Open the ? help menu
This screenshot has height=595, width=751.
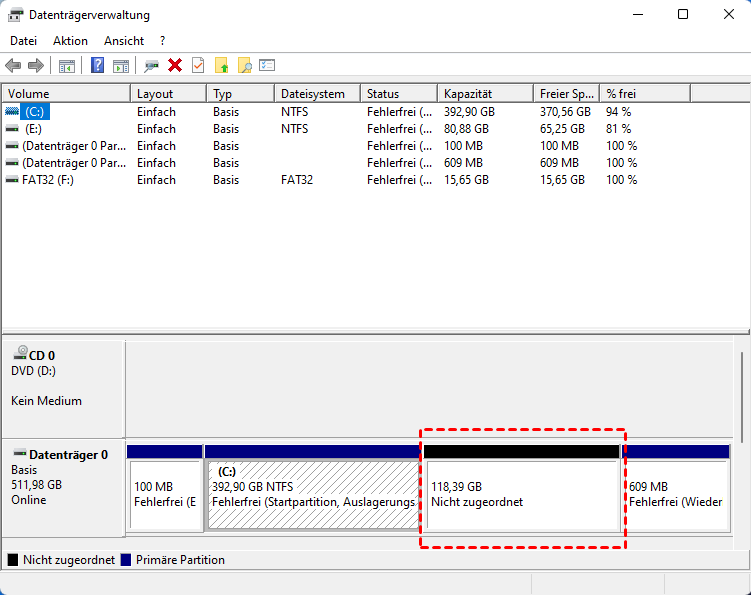pyautogui.click(x=162, y=41)
